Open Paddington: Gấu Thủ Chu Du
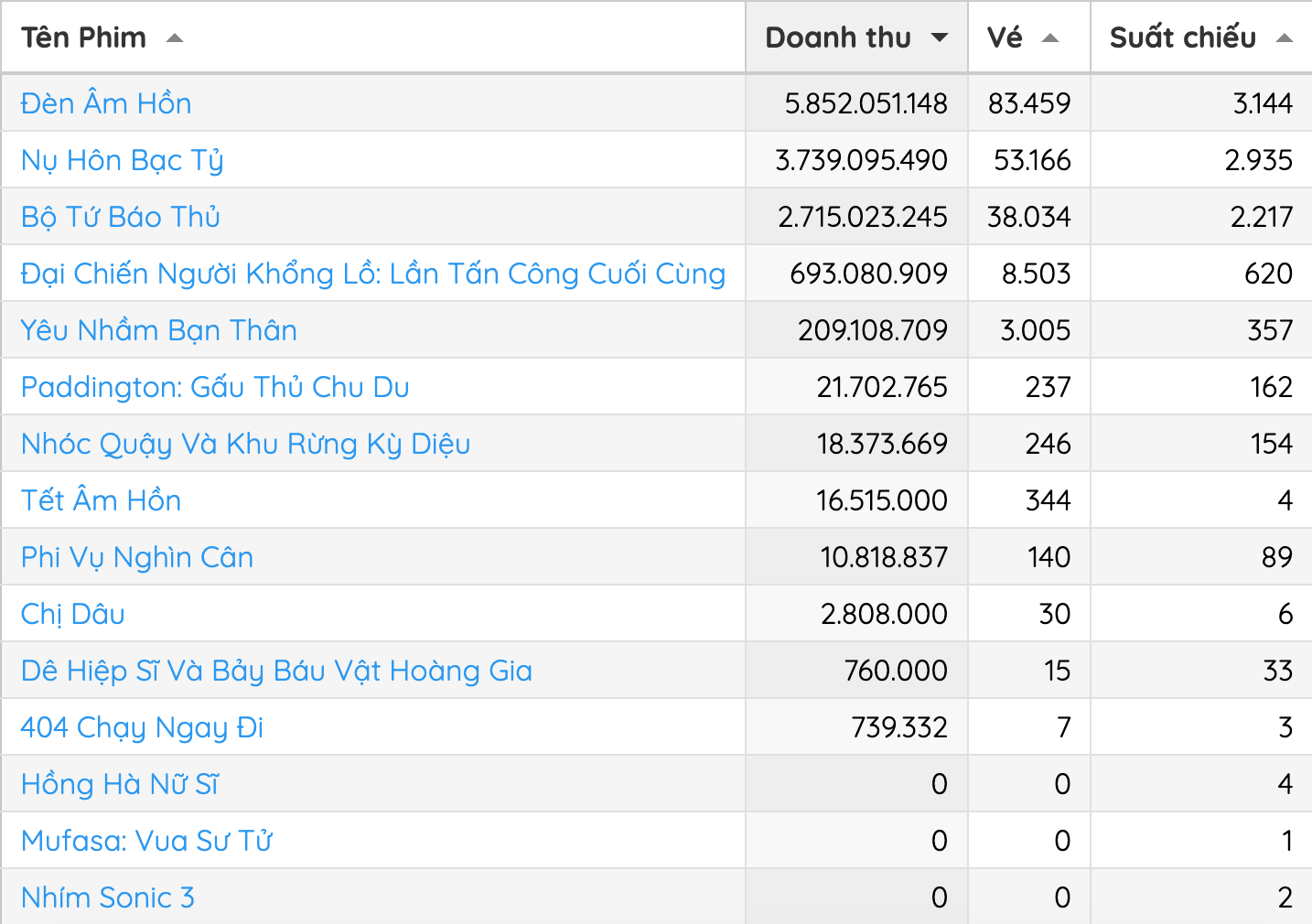The image size is (1312, 924). (215, 387)
